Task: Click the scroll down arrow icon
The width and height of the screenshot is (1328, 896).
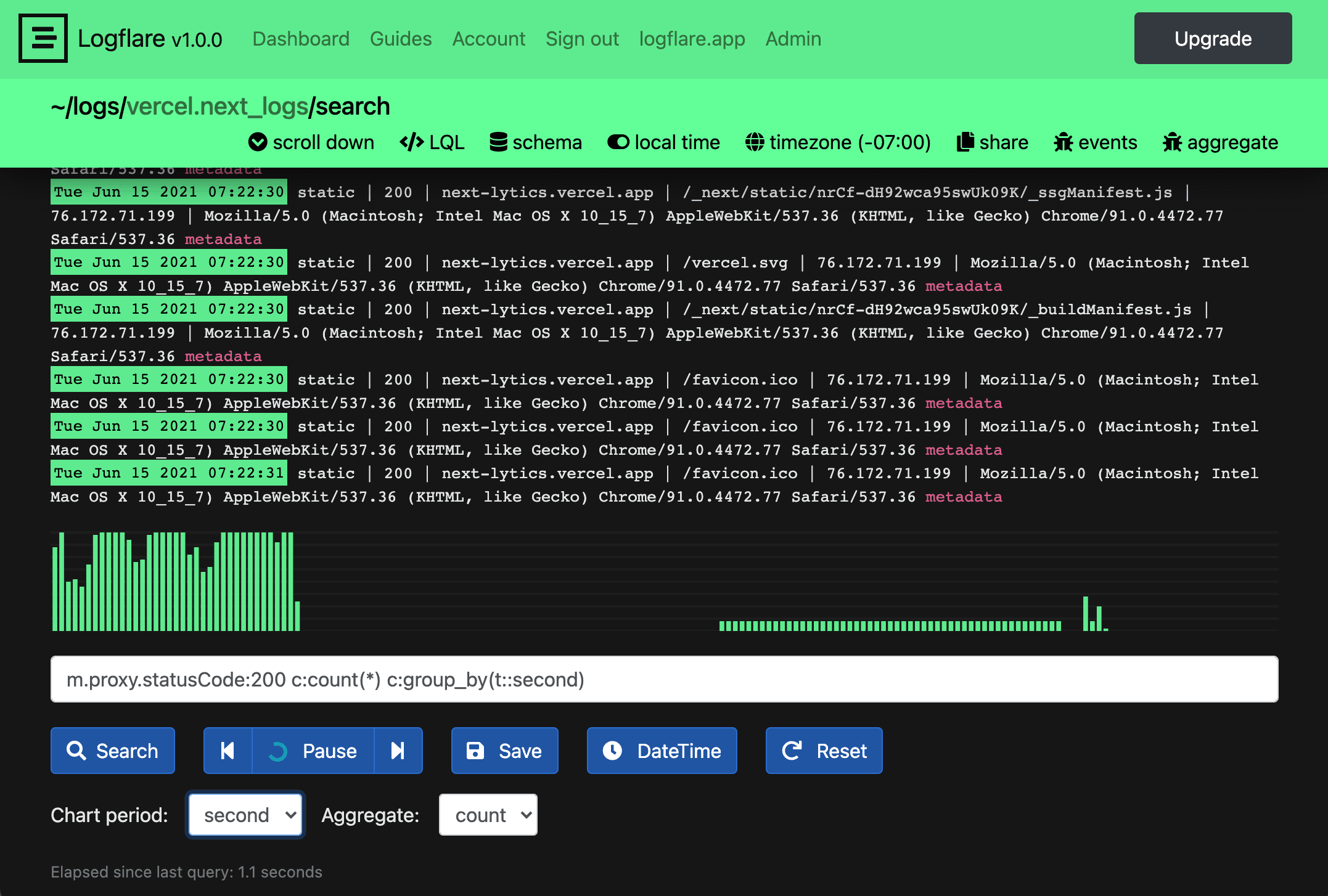Action: [x=257, y=142]
